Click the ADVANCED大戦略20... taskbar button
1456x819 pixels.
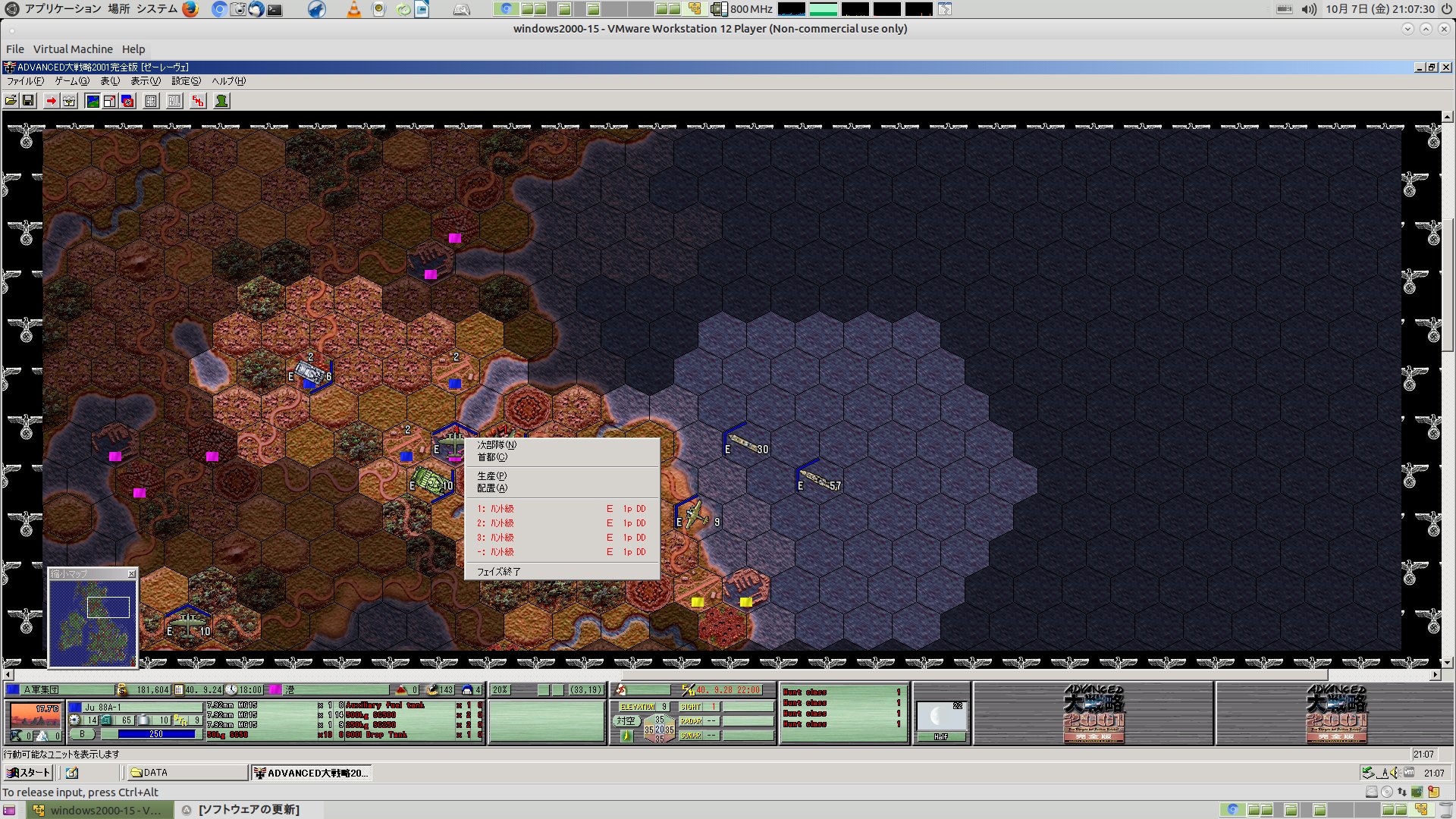[311, 773]
